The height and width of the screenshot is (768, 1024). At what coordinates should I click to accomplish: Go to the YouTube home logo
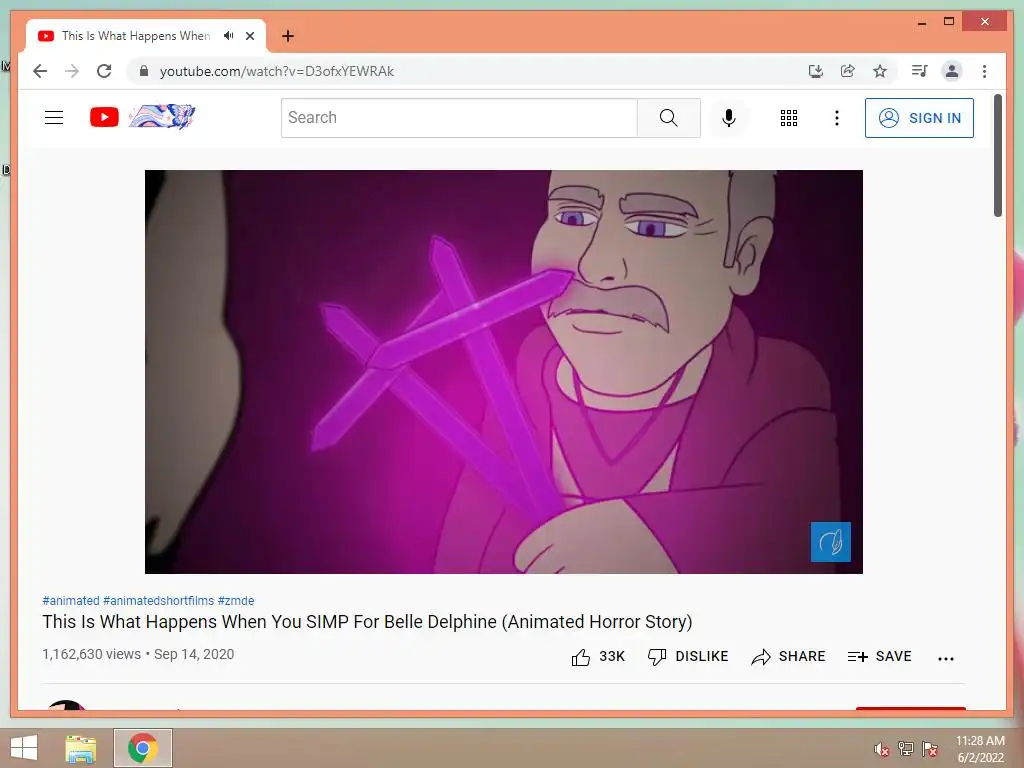142,117
